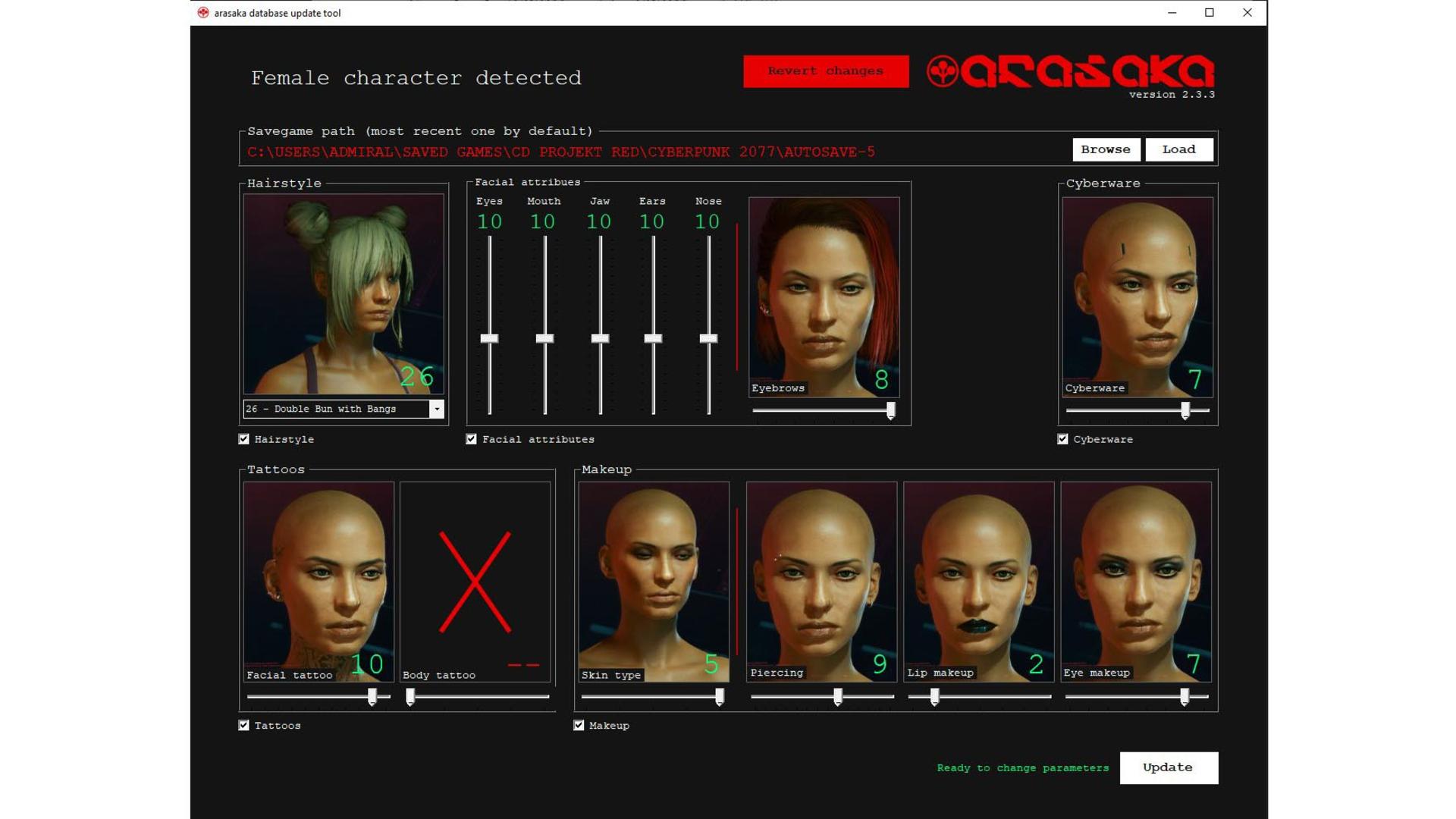This screenshot has height=819, width=1456.
Task: Click the Piercing preview thumbnail
Action: click(x=822, y=582)
